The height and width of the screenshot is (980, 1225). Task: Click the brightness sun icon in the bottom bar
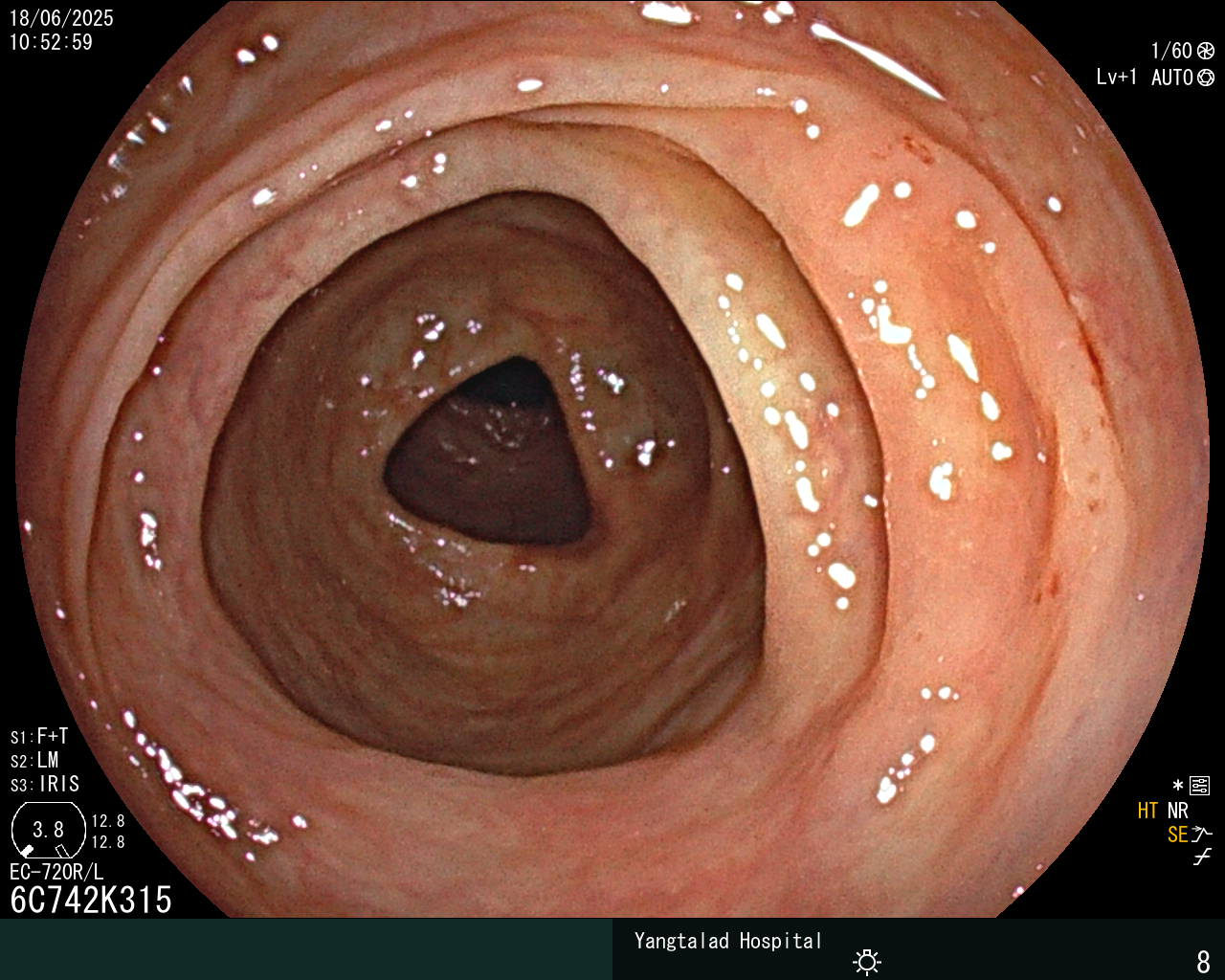point(867,961)
